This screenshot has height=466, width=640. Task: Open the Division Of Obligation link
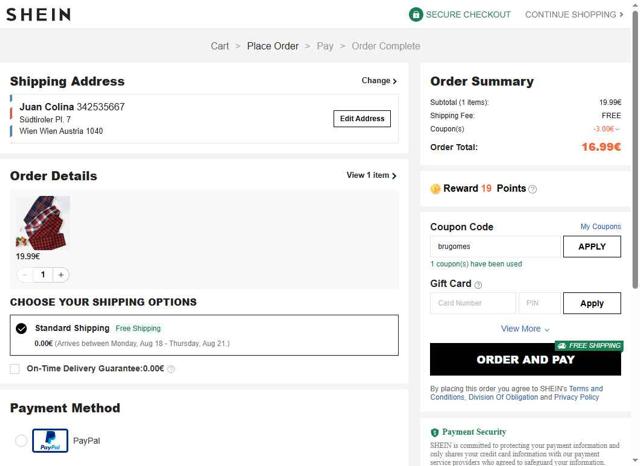[503, 397]
